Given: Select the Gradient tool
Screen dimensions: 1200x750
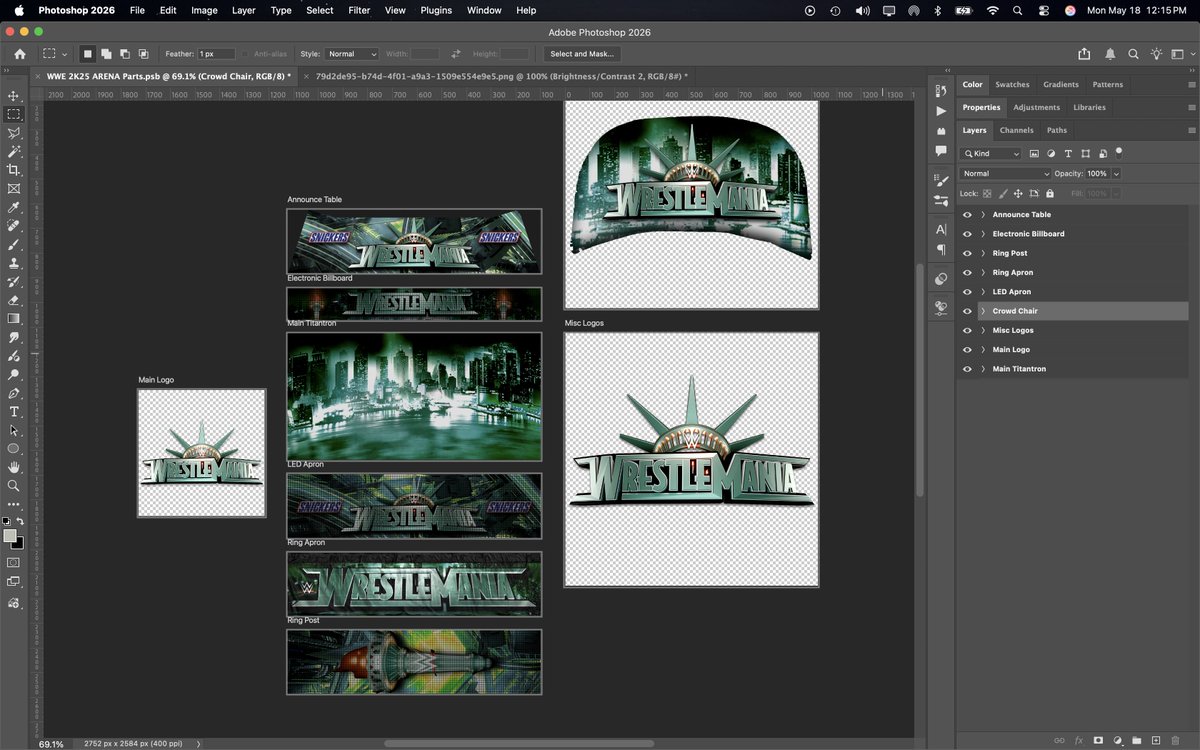Looking at the screenshot, I should point(14,318).
